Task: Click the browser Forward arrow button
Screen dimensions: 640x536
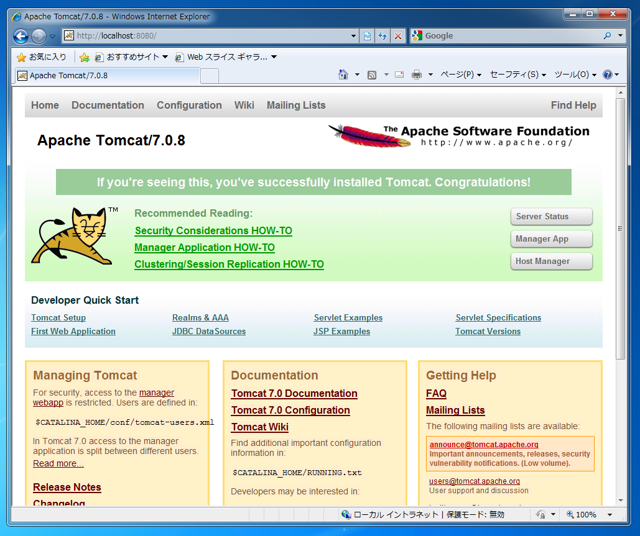Action: [39, 36]
